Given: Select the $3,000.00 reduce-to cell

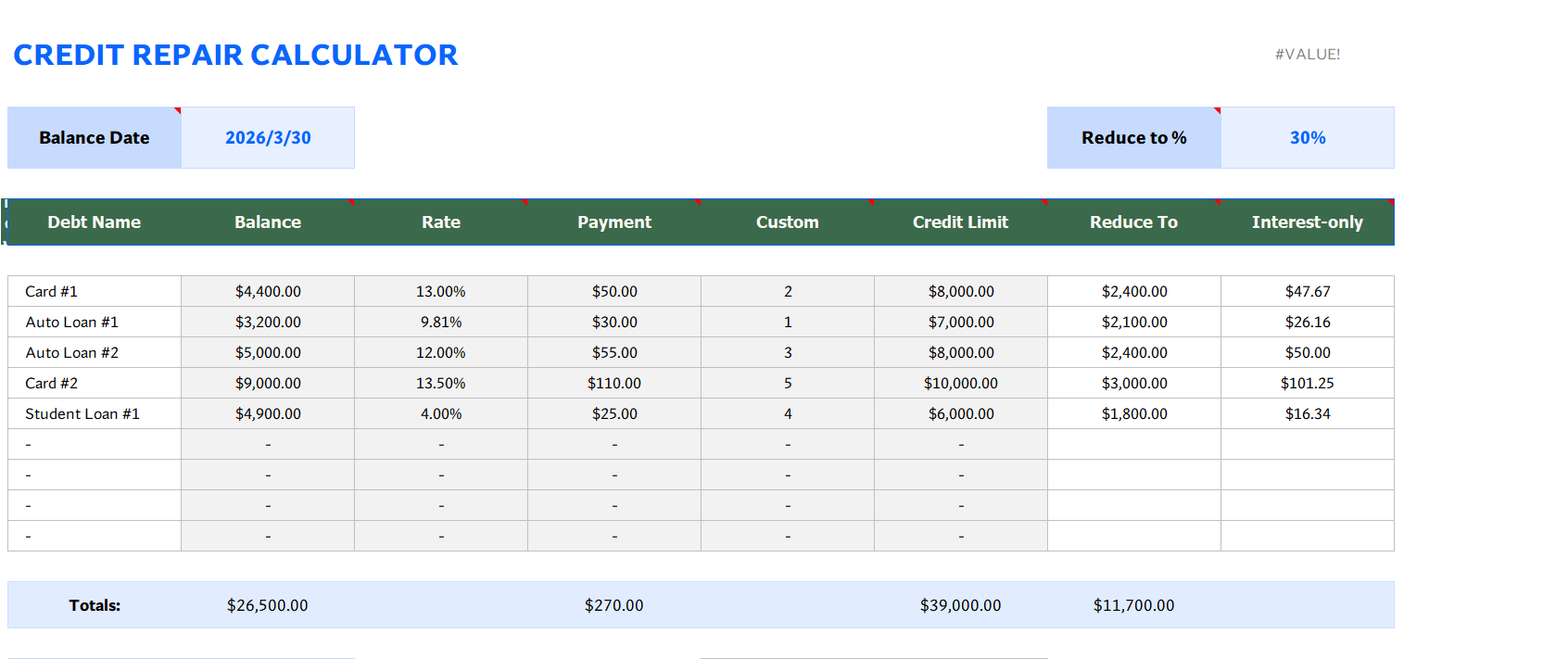Looking at the screenshot, I should (1134, 383).
